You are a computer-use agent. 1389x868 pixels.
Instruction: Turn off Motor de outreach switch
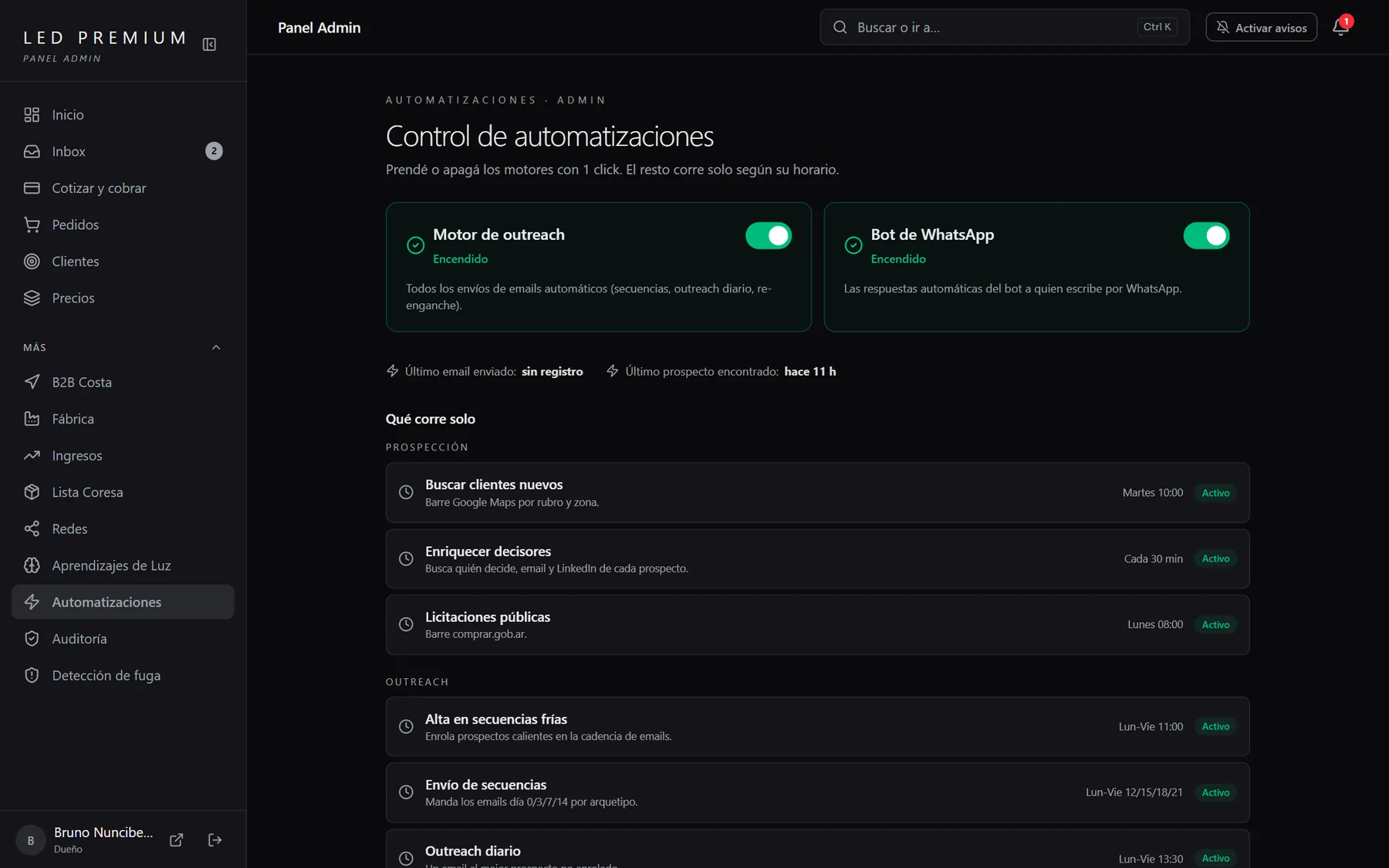pos(769,235)
